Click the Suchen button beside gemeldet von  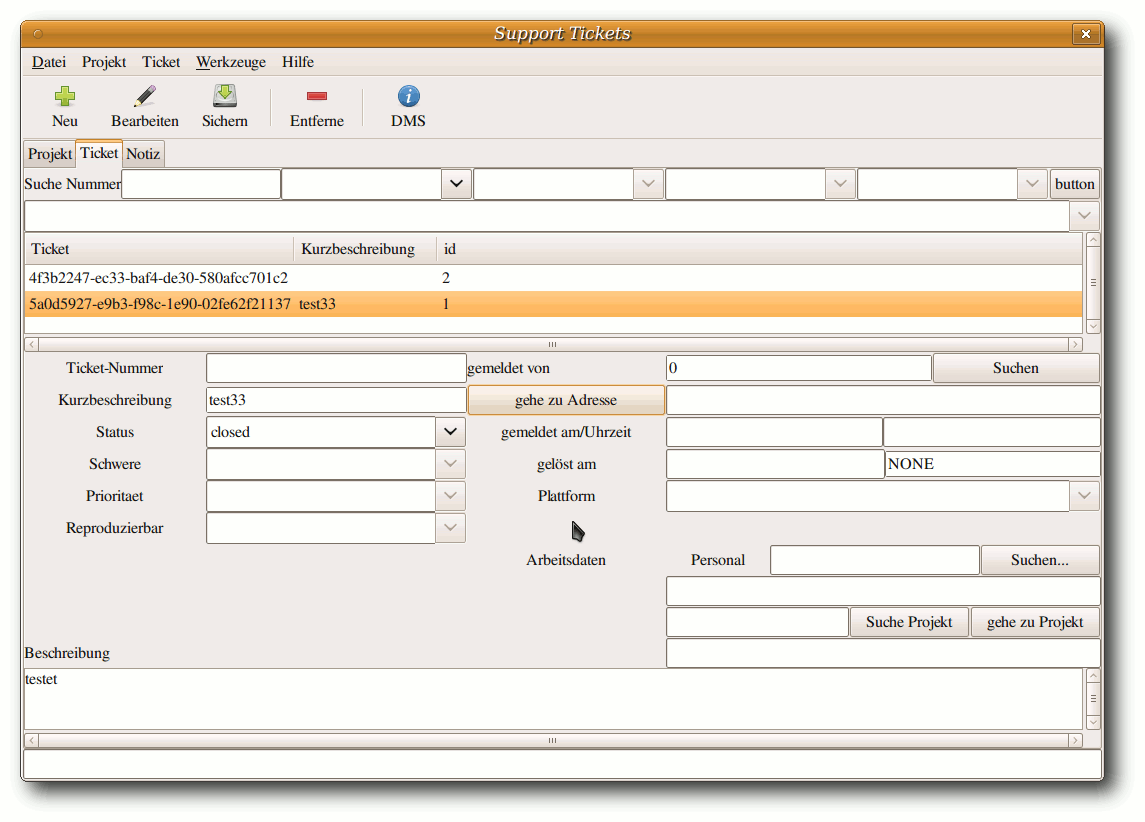1016,368
